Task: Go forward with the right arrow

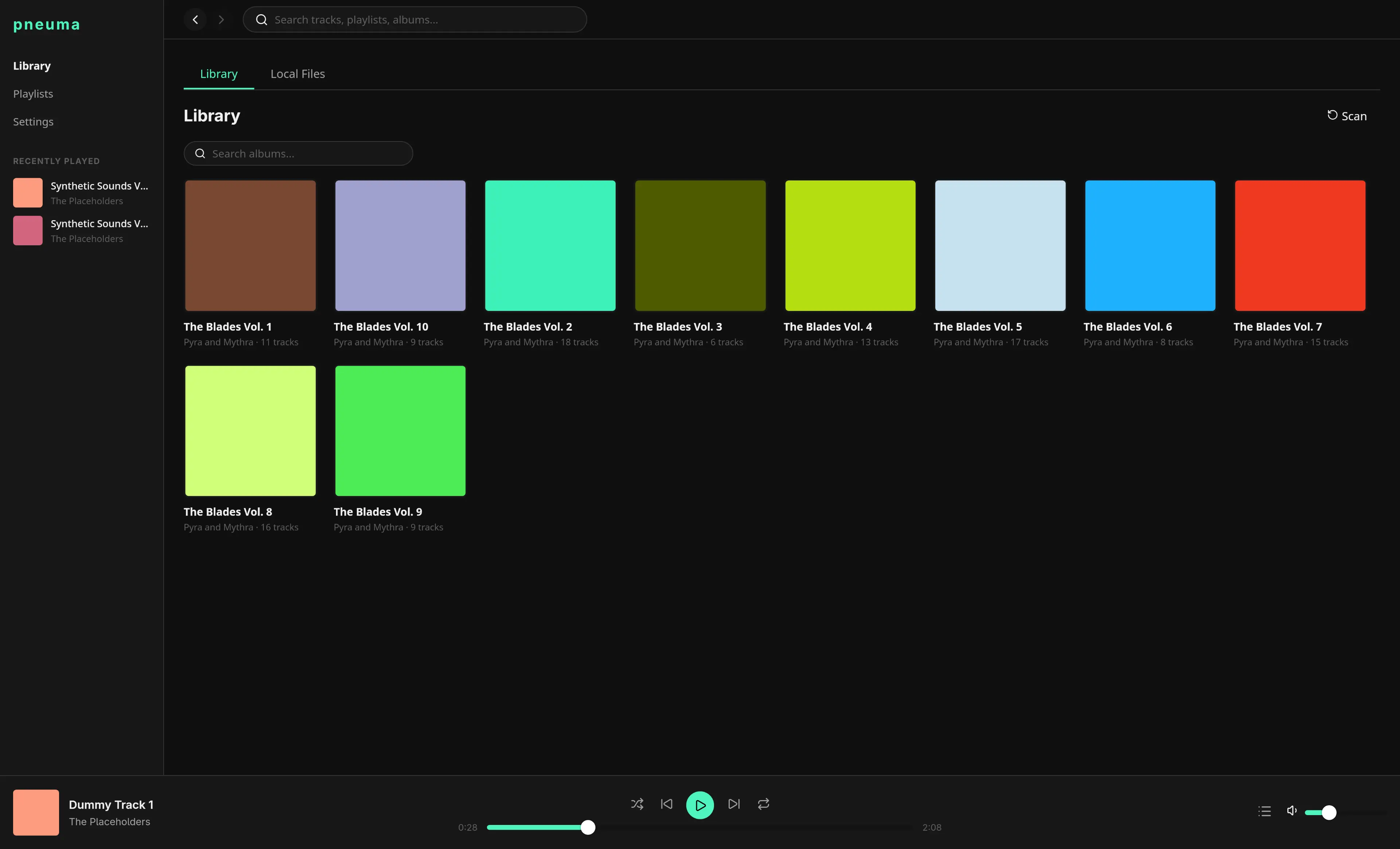Action: pyautogui.click(x=221, y=20)
